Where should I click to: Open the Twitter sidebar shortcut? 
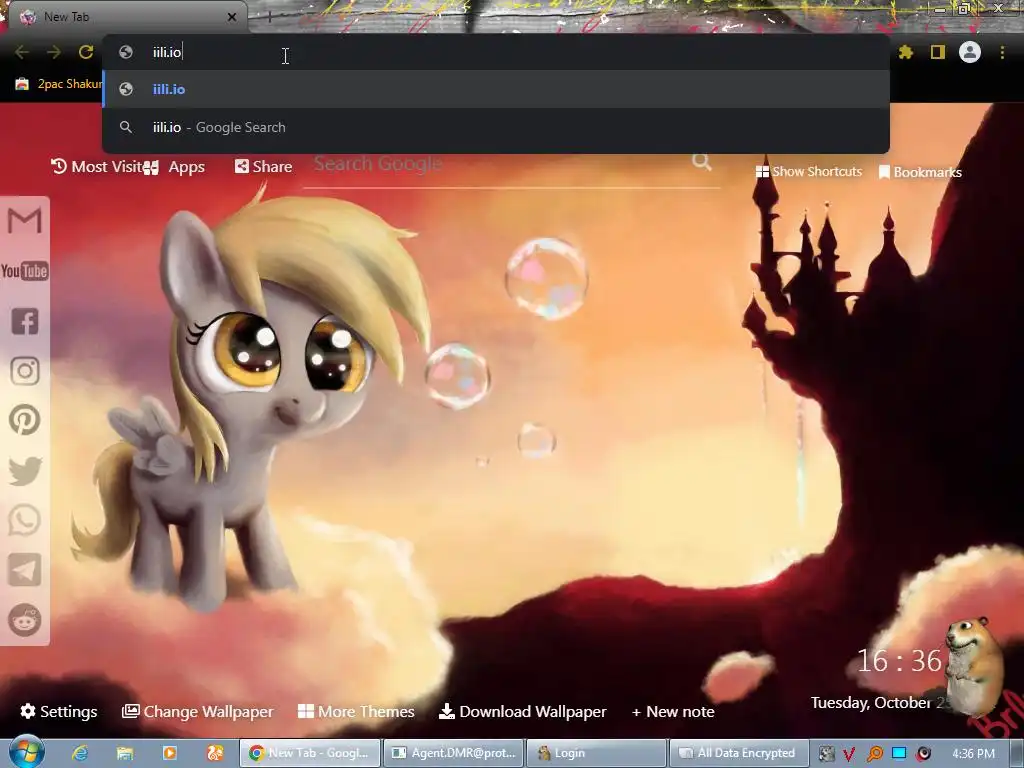click(x=25, y=471)
